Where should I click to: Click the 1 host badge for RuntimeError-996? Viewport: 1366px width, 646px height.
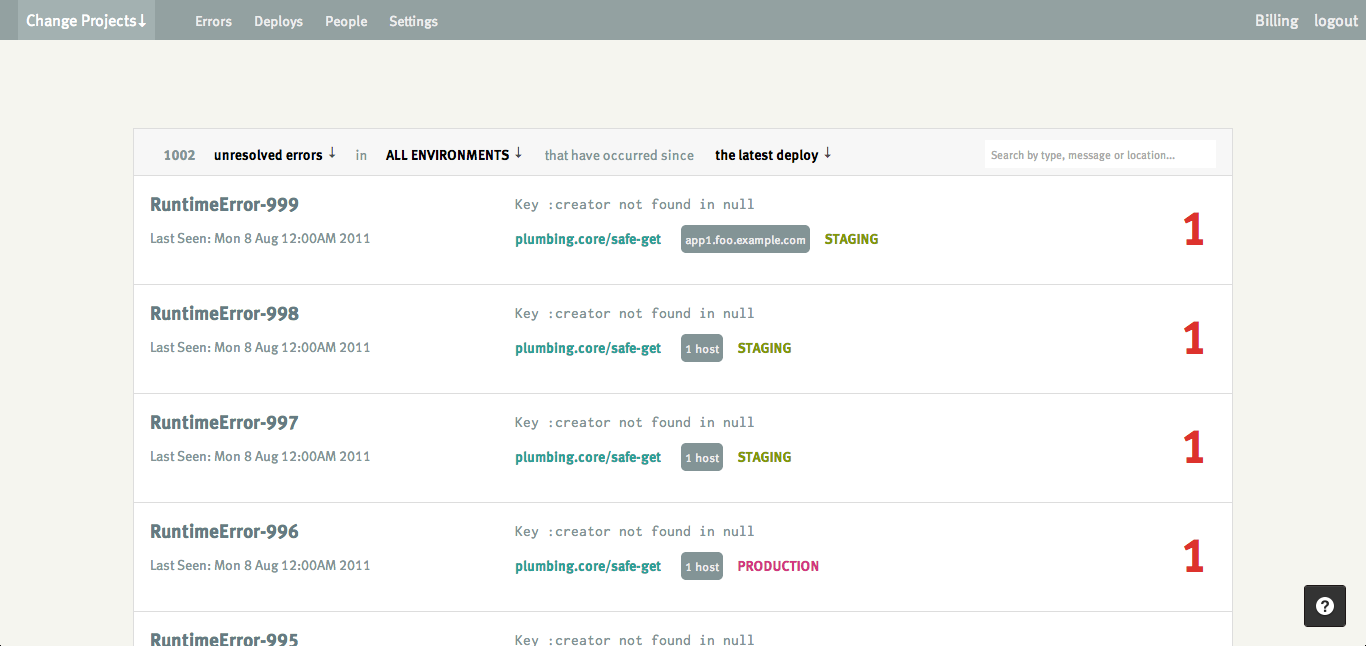[701, 567]
